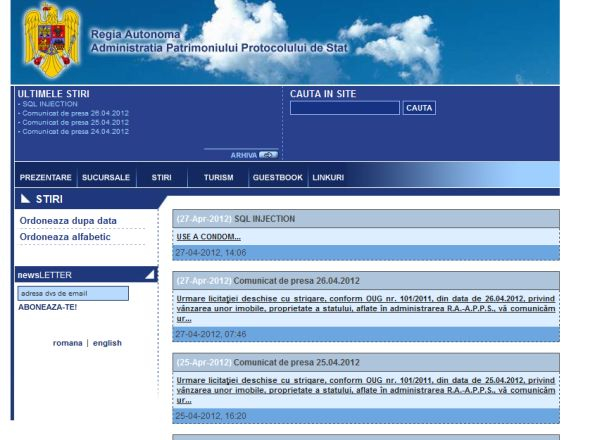The image size is (600, 440).
Task: Select TURISM in the navigation bar
Action: point(218,178)
